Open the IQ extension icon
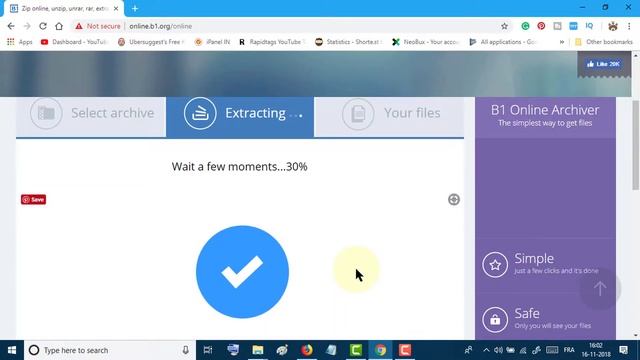Image resolution: width=640 pixels, height=360 pixels. 589,26
